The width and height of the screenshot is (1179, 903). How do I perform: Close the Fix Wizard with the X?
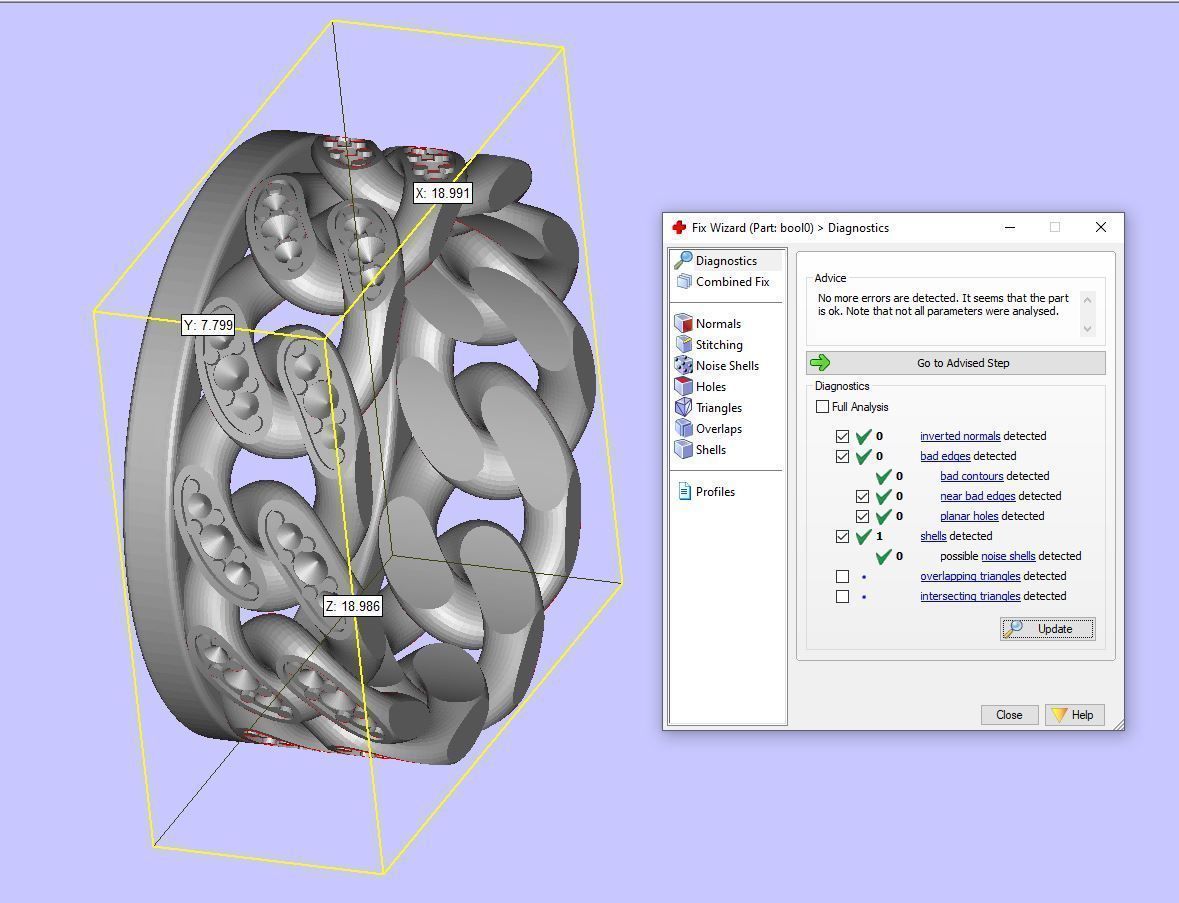pyautogui.click(x=1101, y=227)
